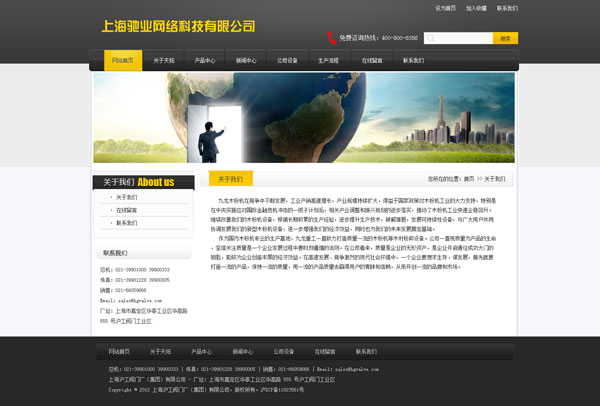Click the 关于我们 About us sidebar header
The height and width of the screenshot is (406, 600).
tap(143, 182)
